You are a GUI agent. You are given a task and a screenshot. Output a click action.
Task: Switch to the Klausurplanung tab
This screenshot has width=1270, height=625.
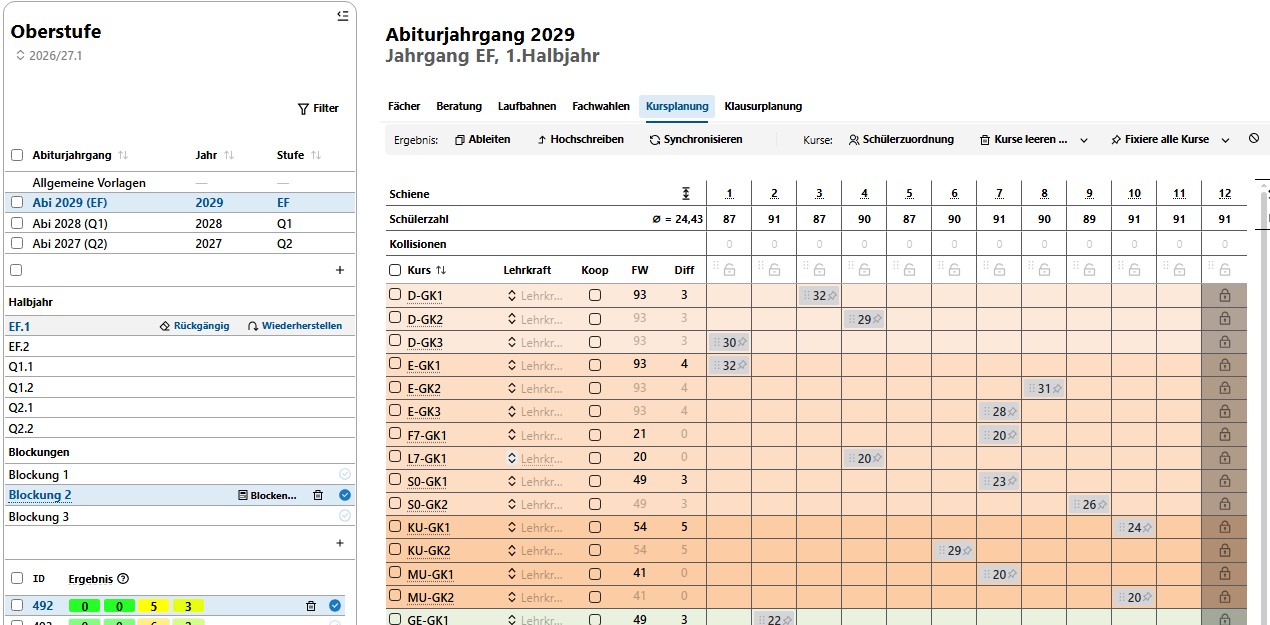[x=763, y=106]
